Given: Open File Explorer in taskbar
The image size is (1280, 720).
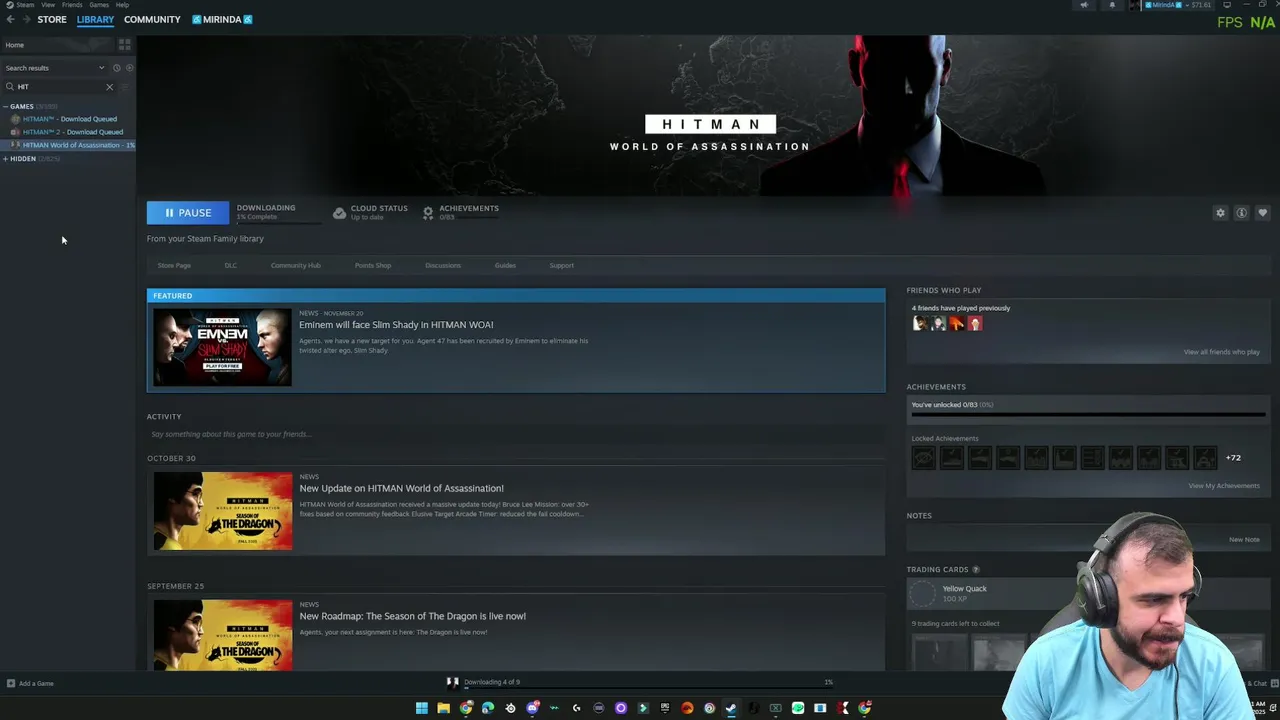Looking at the screenshot, I should point(443,708).
